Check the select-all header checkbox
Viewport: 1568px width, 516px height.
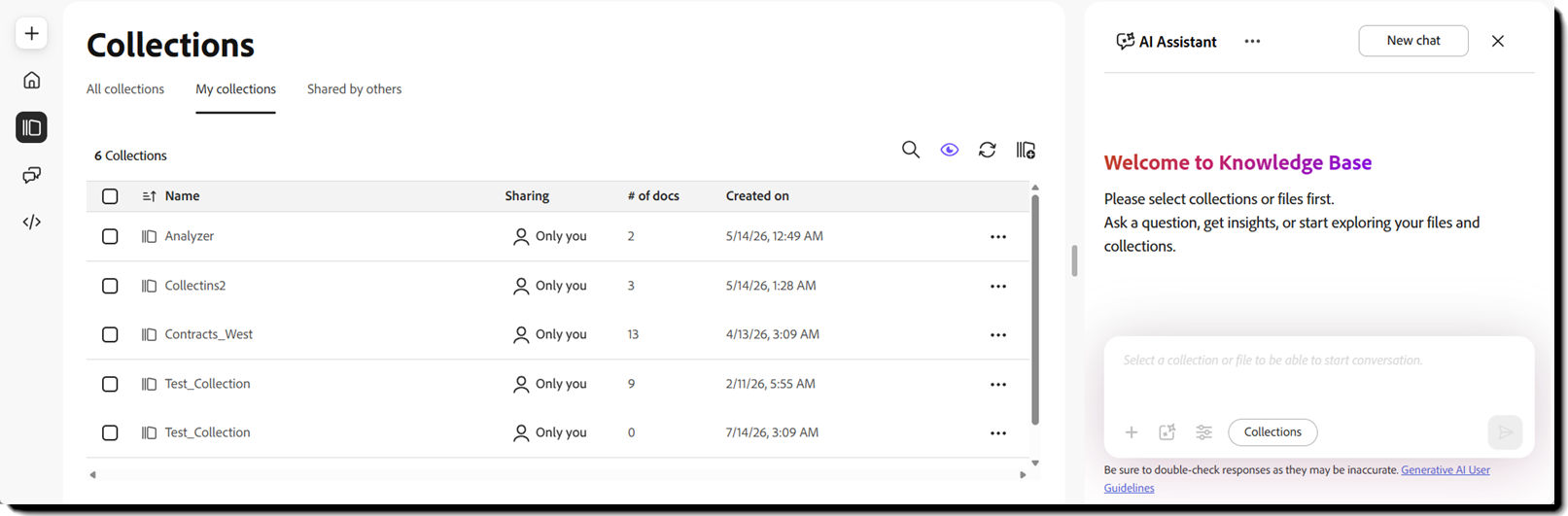pos(110,196)
